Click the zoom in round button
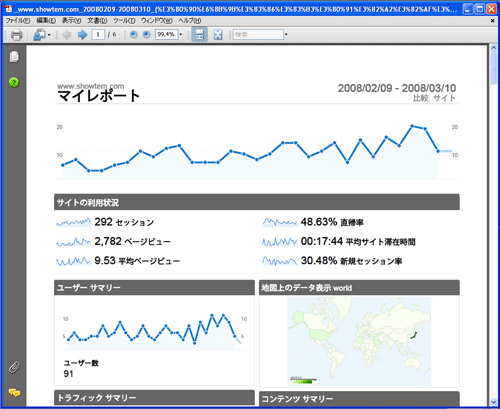 coord(146,34)
